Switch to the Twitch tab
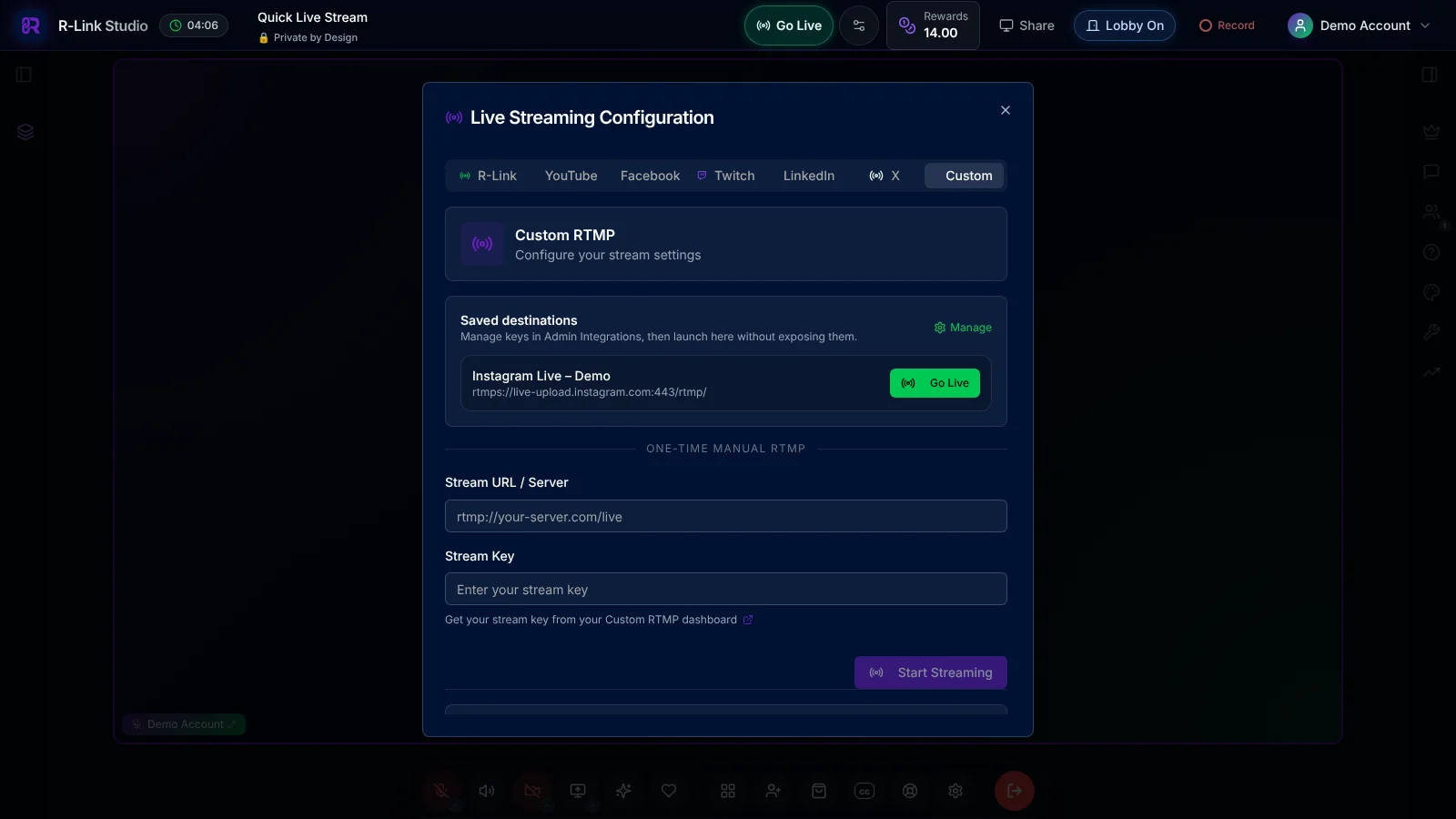1456x819 pixels. point(726,176)
